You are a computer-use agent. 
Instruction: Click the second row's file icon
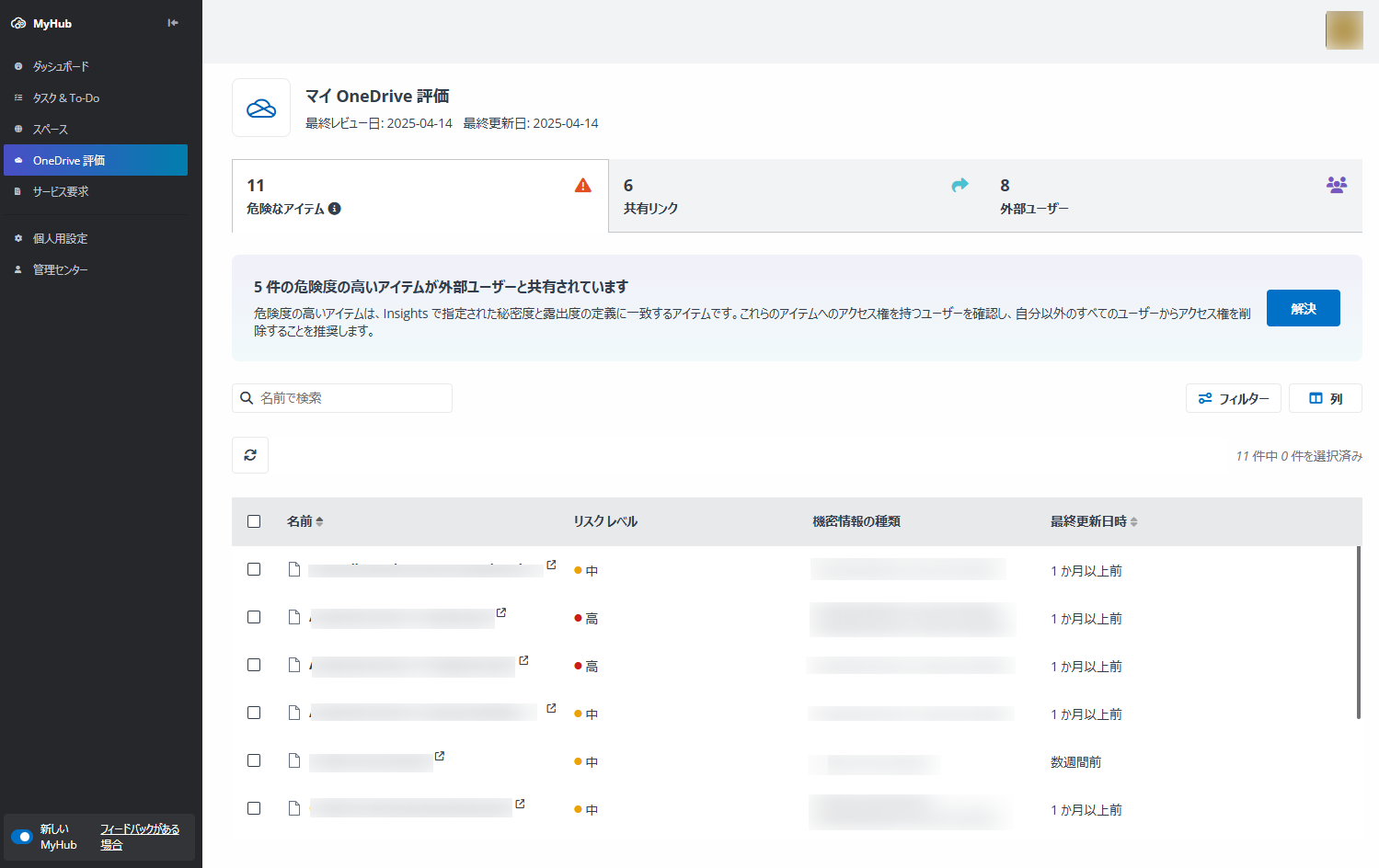click(294, 617)
